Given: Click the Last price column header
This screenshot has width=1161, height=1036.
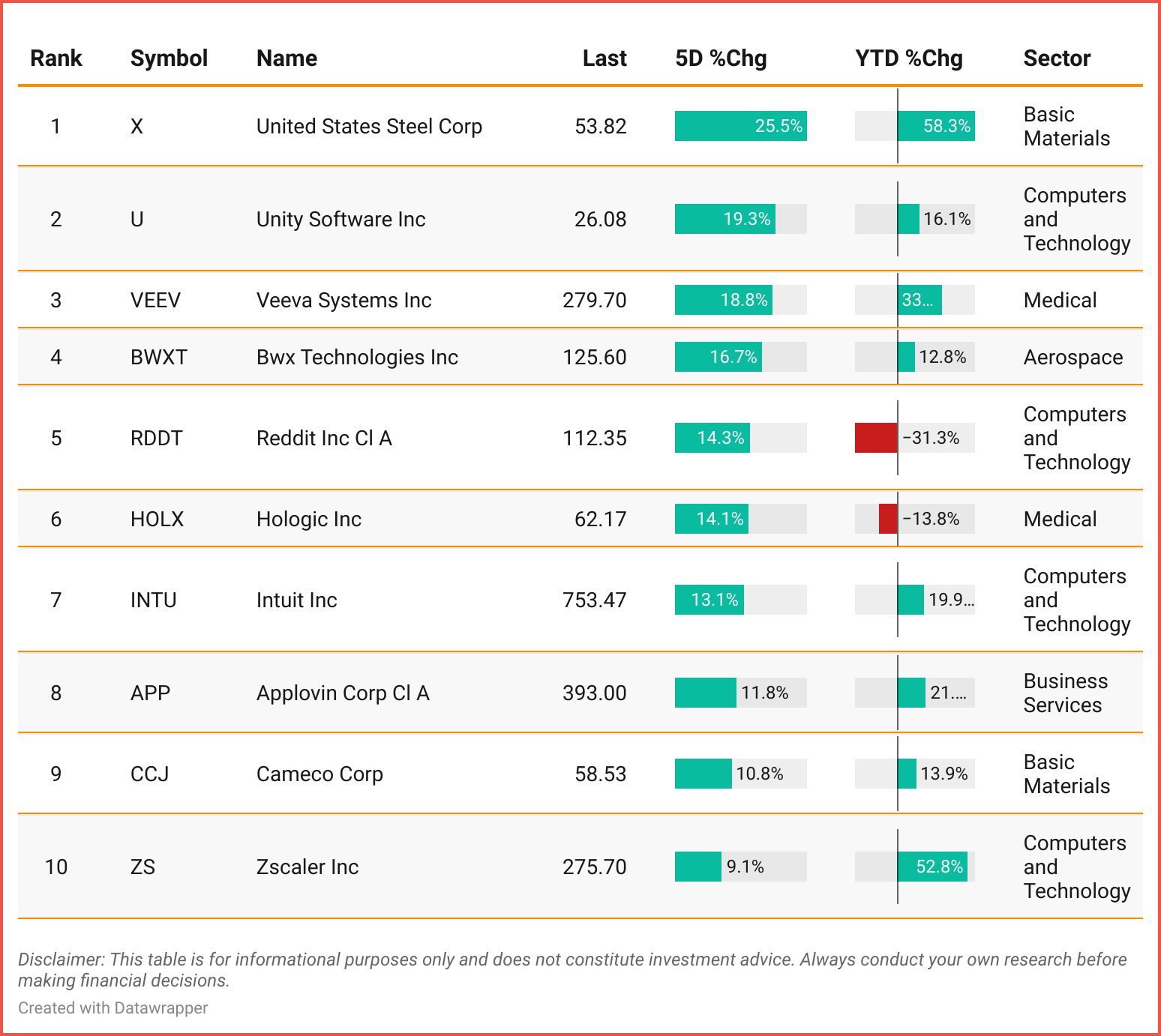Looking at the screenshot, I should (604, 58).
